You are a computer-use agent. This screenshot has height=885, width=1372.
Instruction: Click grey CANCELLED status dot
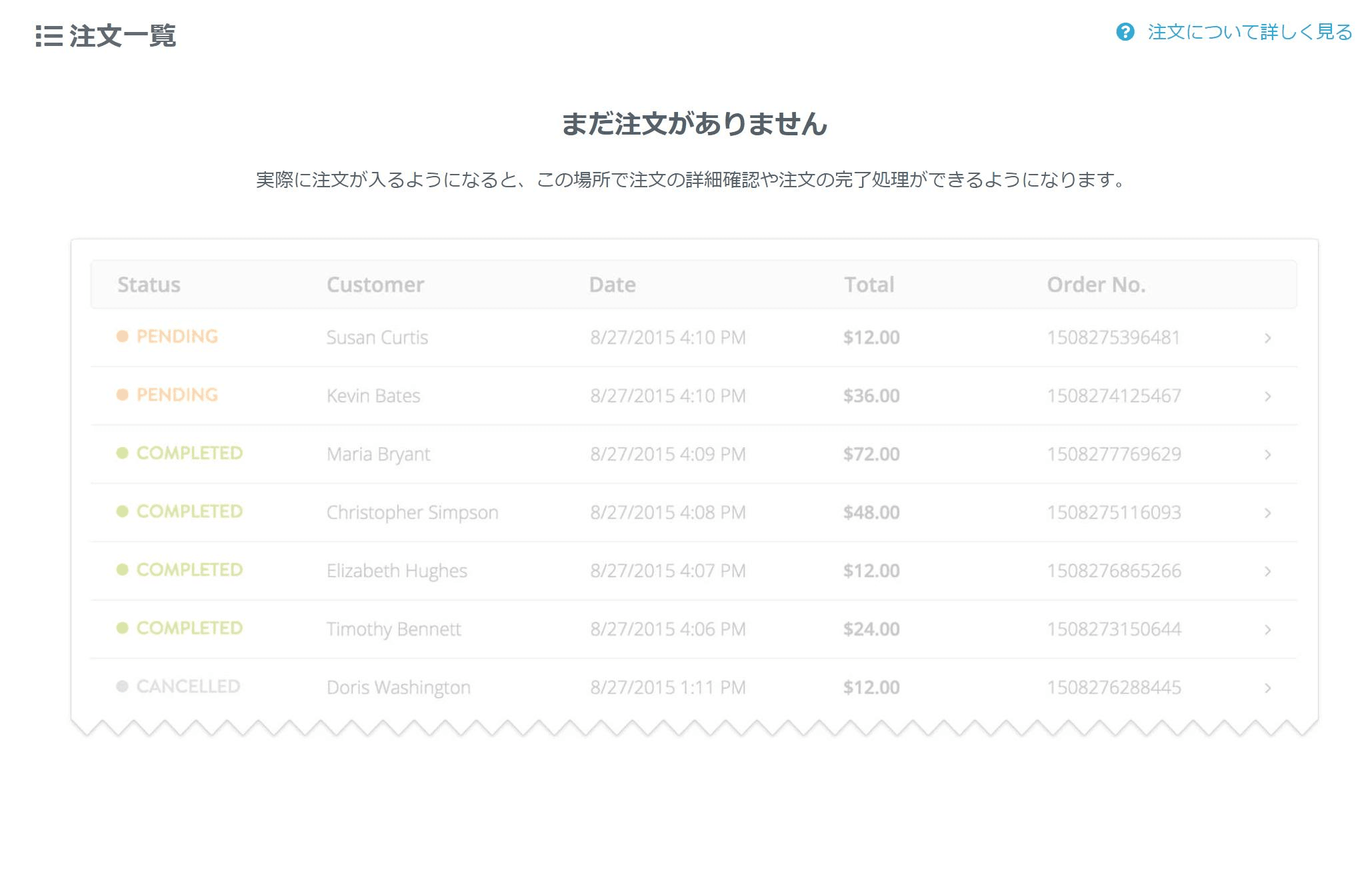point(122,686)
